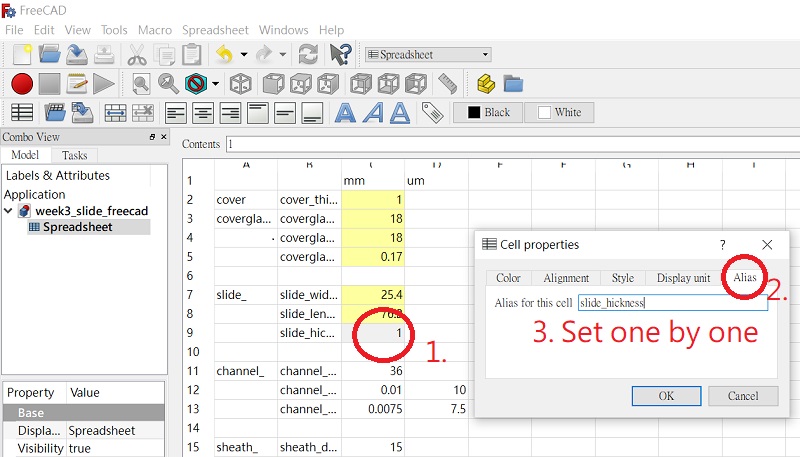Click the Contents input field
The image size is (800, 457).
[513, 144]
